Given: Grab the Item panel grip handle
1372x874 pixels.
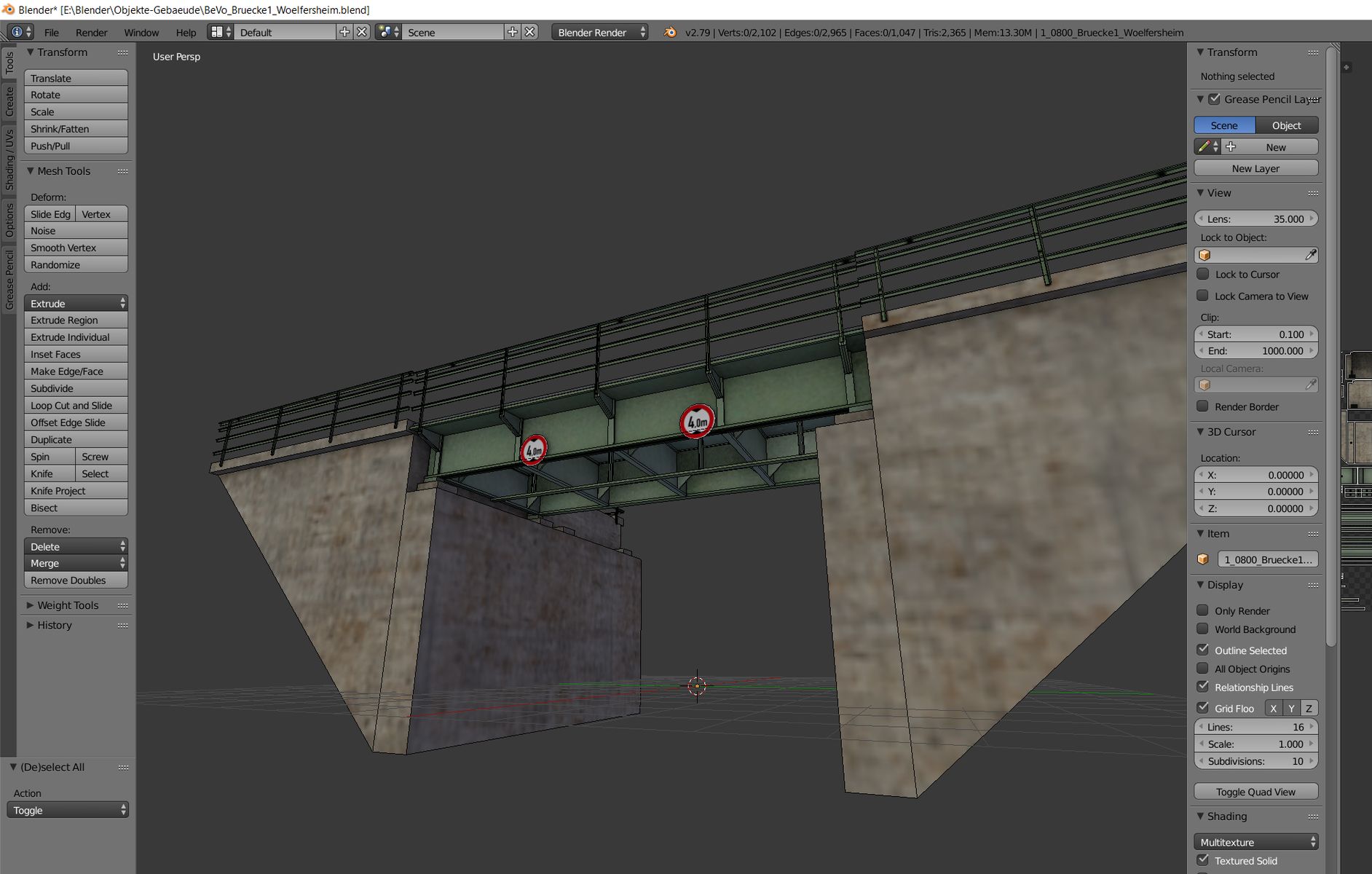Looking at the screenshot, I should [1313, 535].
